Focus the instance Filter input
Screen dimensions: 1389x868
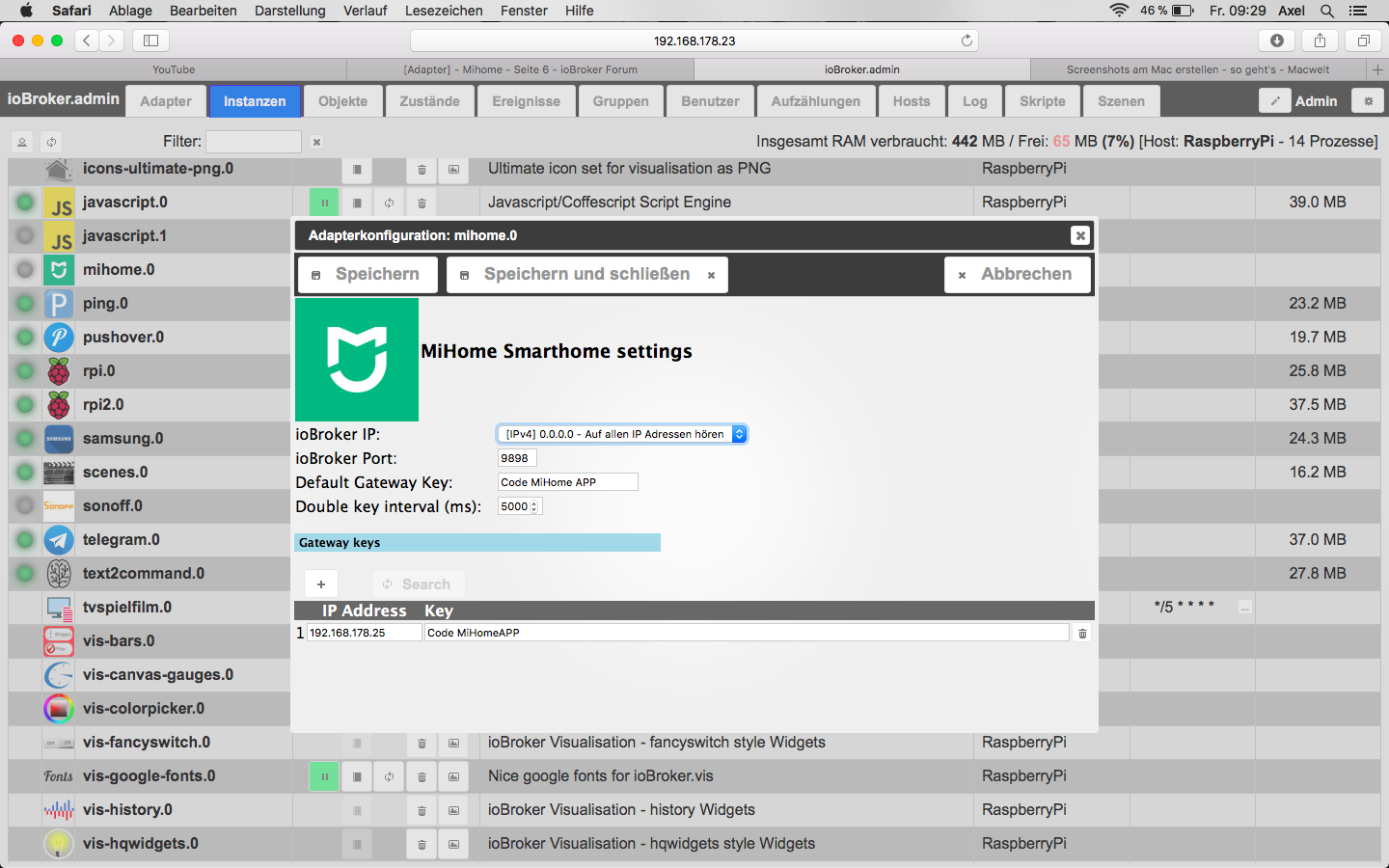254,142
